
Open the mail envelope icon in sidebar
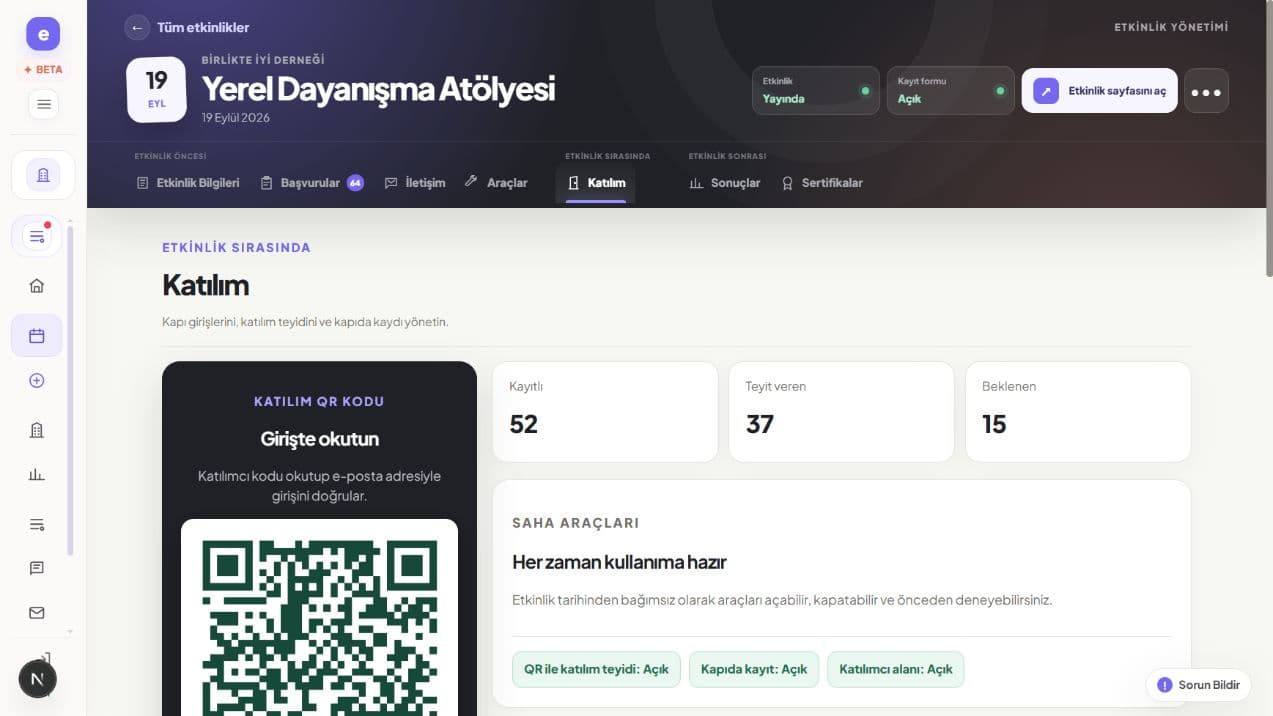(x=37, y=613)
